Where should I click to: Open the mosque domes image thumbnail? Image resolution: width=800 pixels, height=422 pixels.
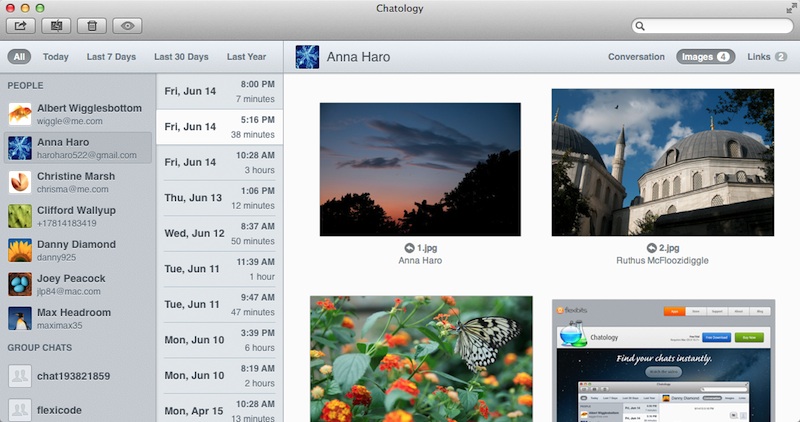pos(663,162)
